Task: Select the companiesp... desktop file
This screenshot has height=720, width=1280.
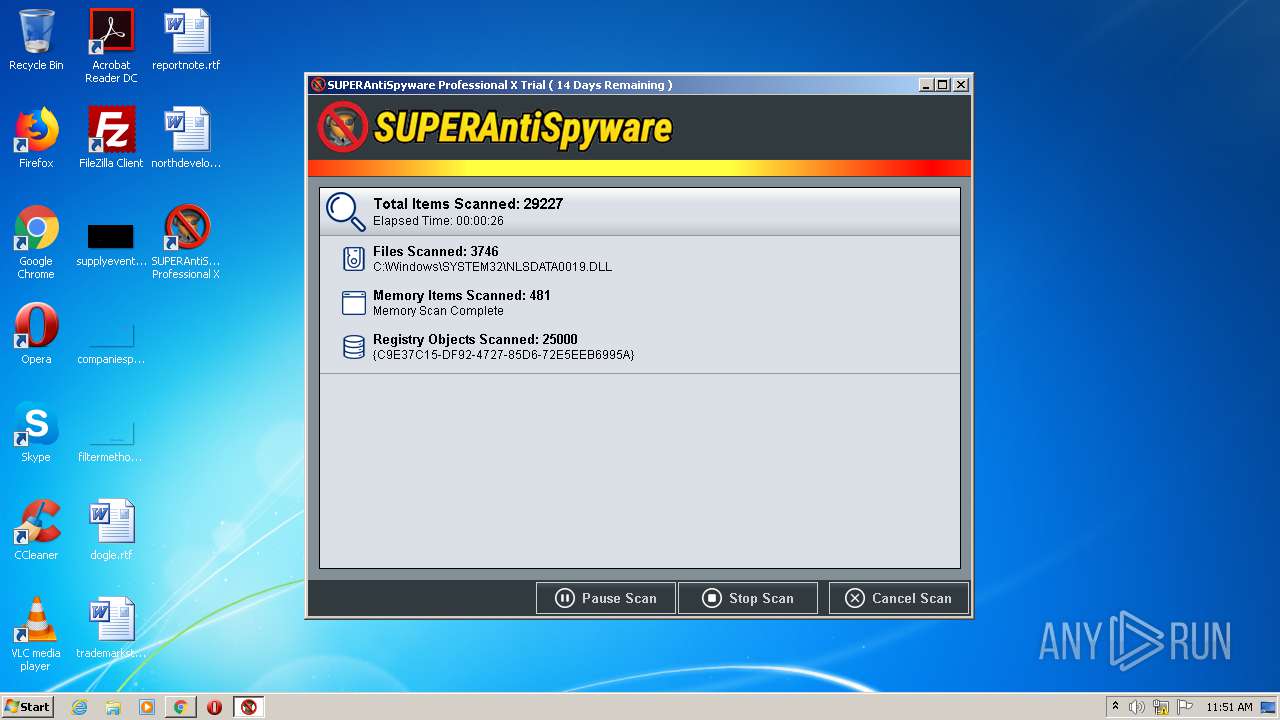Action: point(111,342)
